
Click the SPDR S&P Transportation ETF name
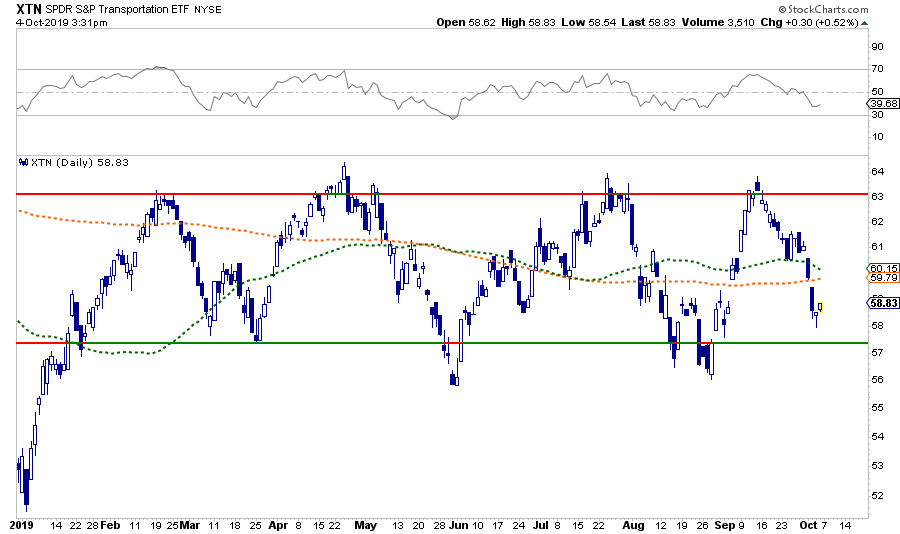pos(117,9)
